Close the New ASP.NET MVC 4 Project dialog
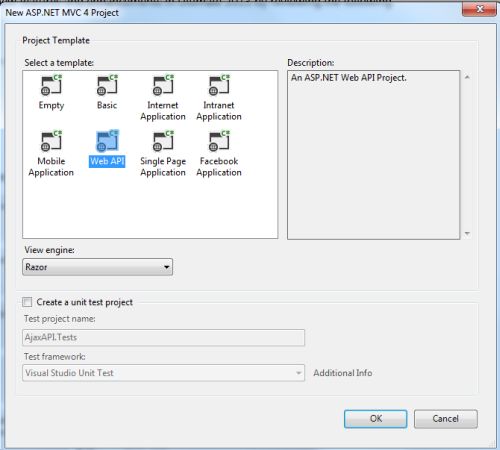The height and width of the screenshot is (450, 500). point(479,9)
